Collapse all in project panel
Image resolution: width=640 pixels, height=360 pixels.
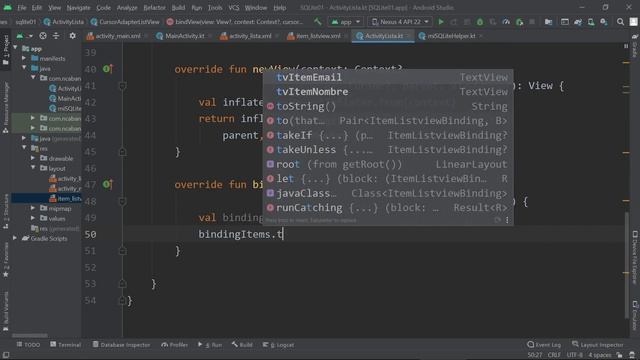(x=56, y=36)
